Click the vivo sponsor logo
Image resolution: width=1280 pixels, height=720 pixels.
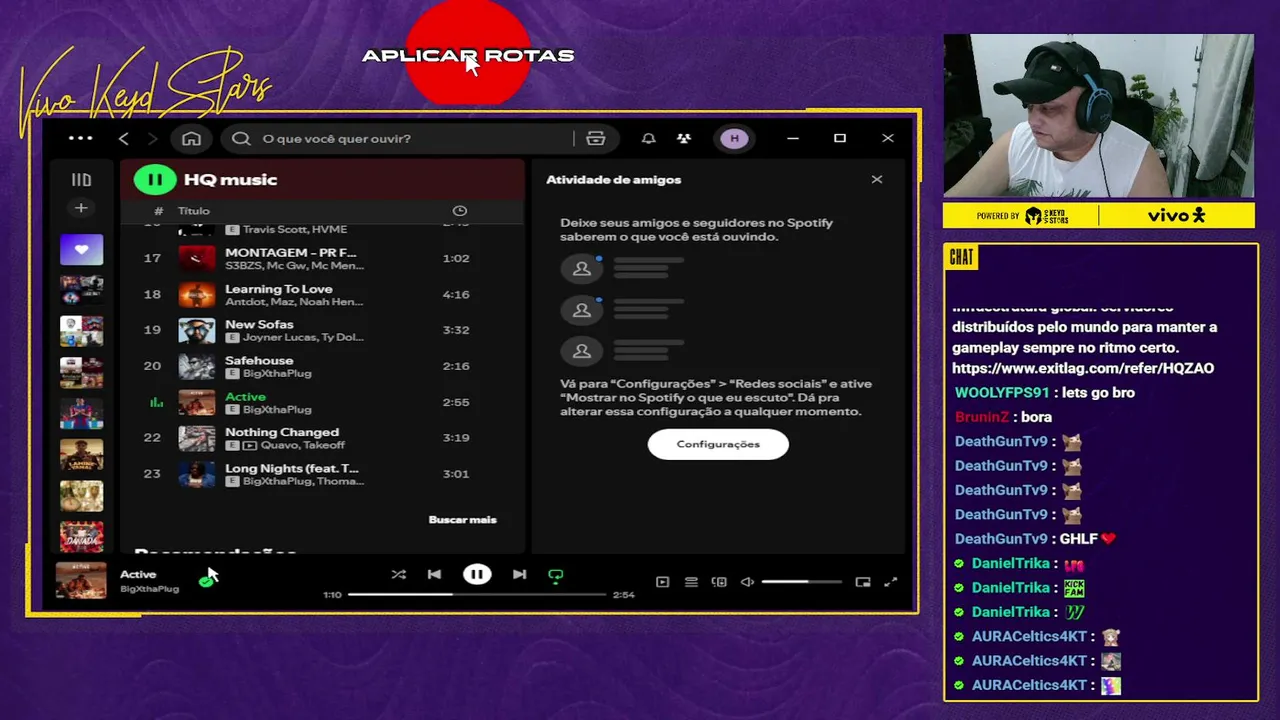(x=1176, y=215)
